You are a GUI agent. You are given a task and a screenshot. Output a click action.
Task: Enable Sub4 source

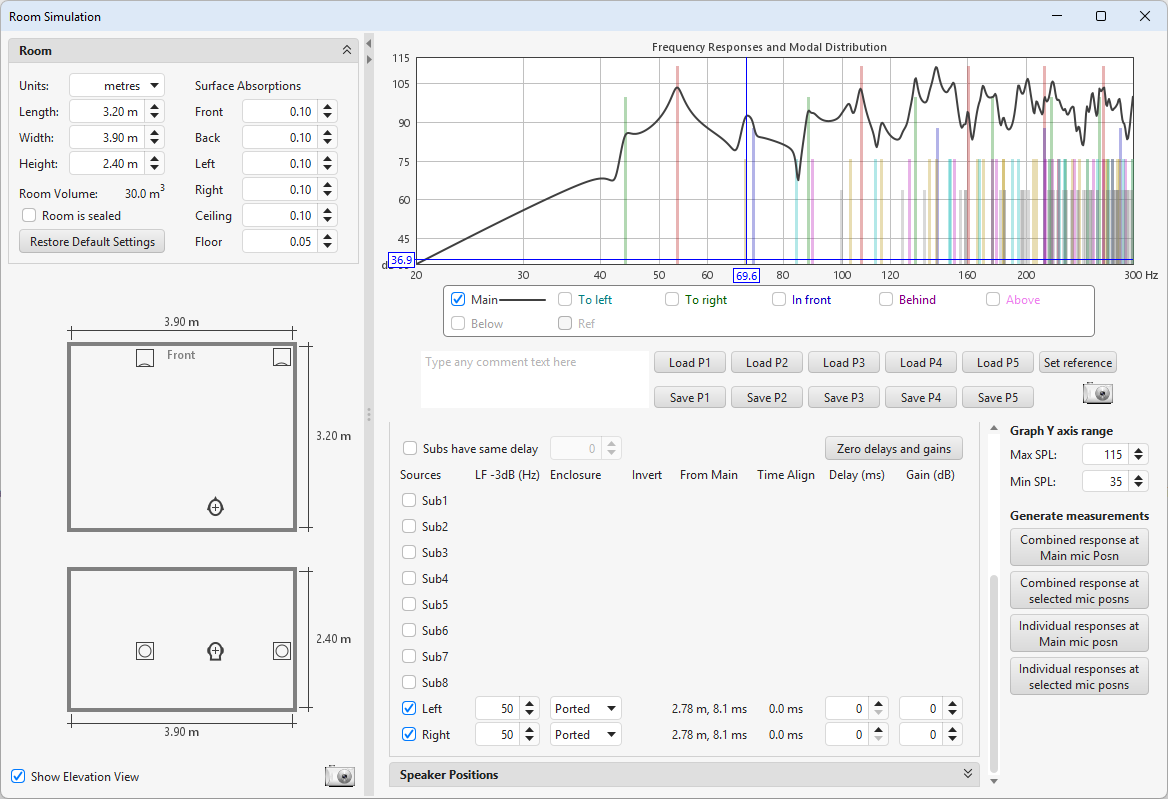(x=409, y=579)
